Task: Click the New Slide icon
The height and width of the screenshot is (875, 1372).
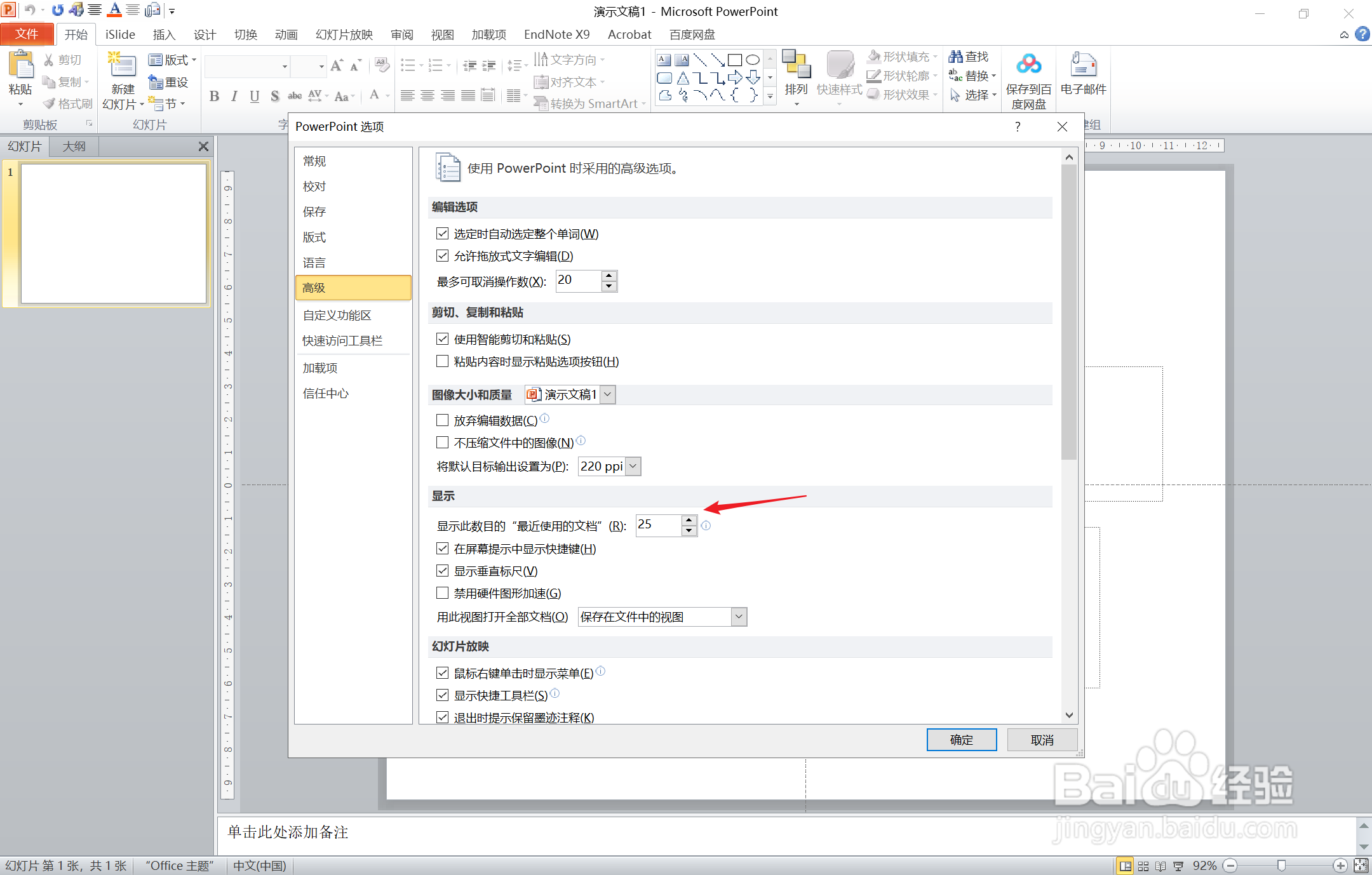Action: 122,65
